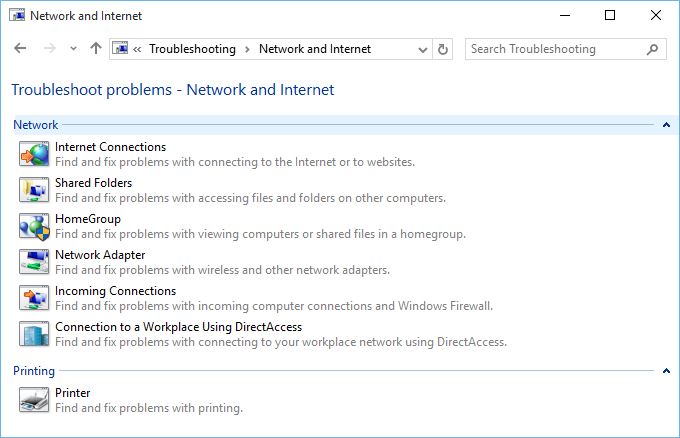
Task: Go up one level with Up arrow
Action: (96, 49)
